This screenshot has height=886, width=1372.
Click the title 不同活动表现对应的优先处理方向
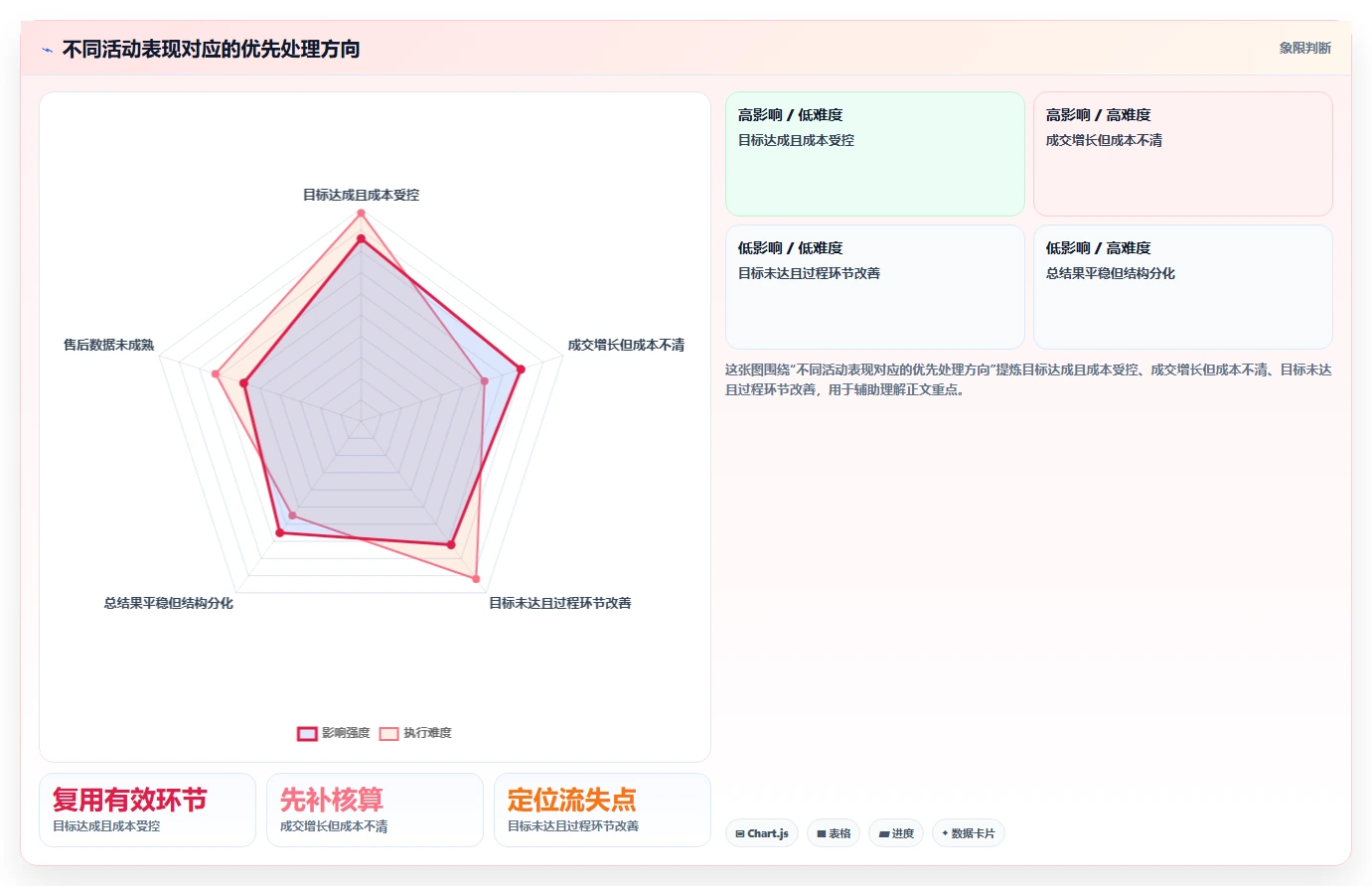click(211, 49)
